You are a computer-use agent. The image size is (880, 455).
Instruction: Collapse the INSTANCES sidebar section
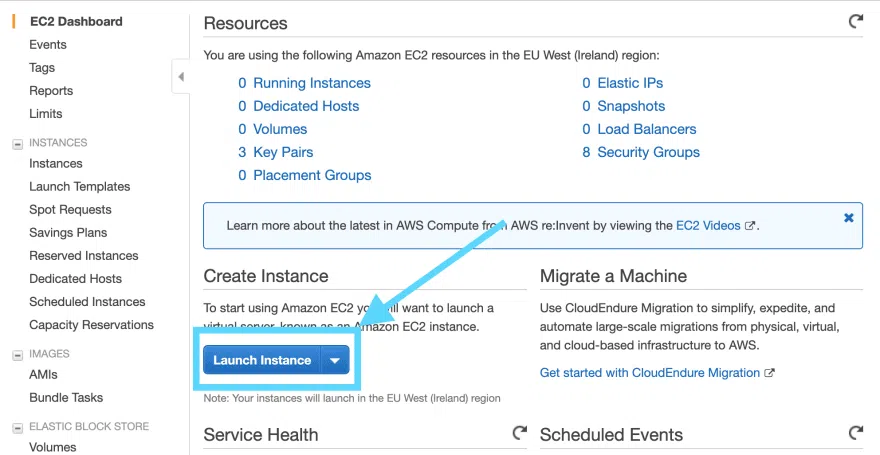17,143
